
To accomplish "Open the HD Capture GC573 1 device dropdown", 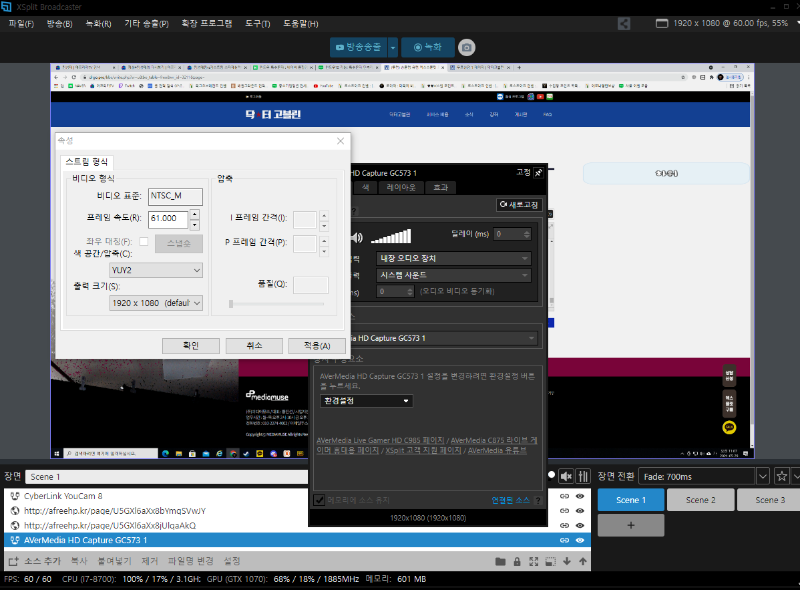I will (x=443, y=338).
